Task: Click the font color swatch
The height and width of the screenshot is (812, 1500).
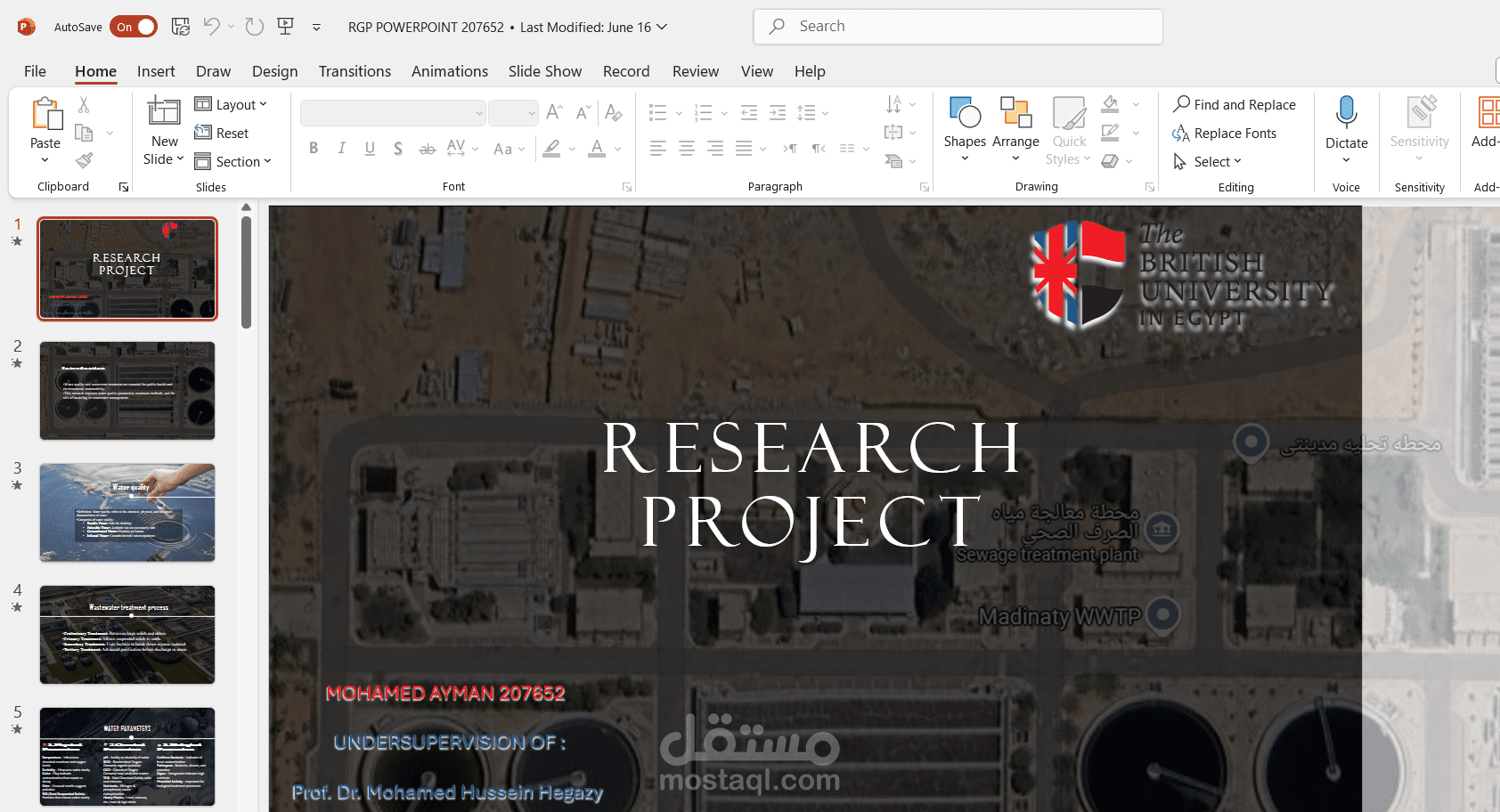Action: coord(597,149)
